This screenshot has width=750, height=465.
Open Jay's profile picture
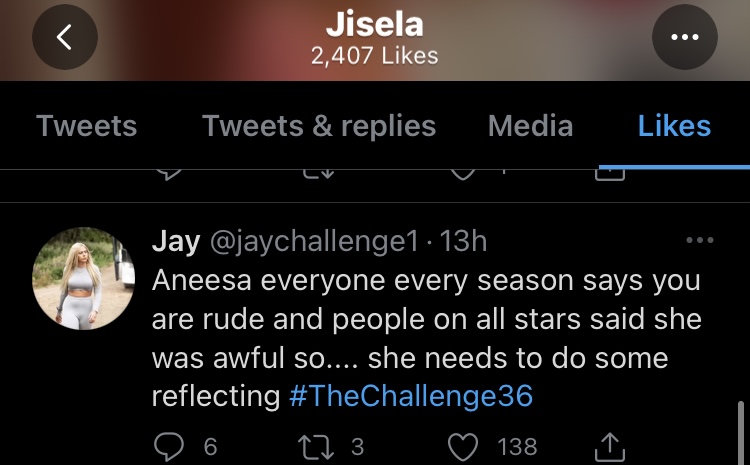pos(83,278)
